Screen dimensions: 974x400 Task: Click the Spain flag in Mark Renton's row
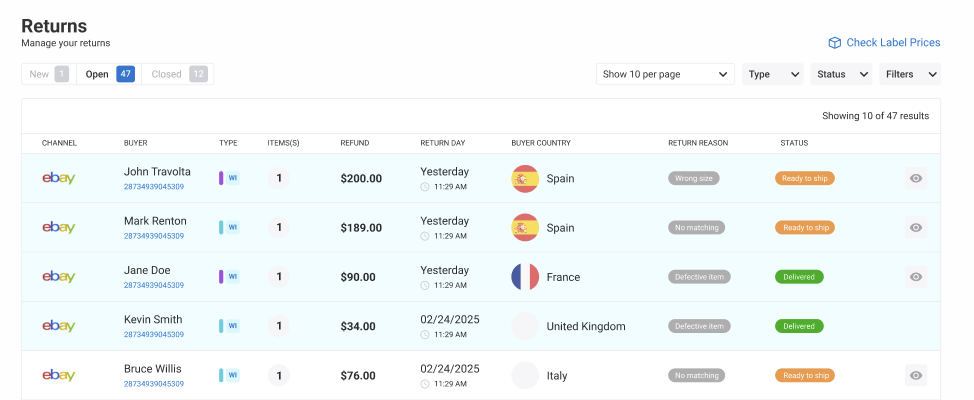pyautogui.click(x=525, y=227)
